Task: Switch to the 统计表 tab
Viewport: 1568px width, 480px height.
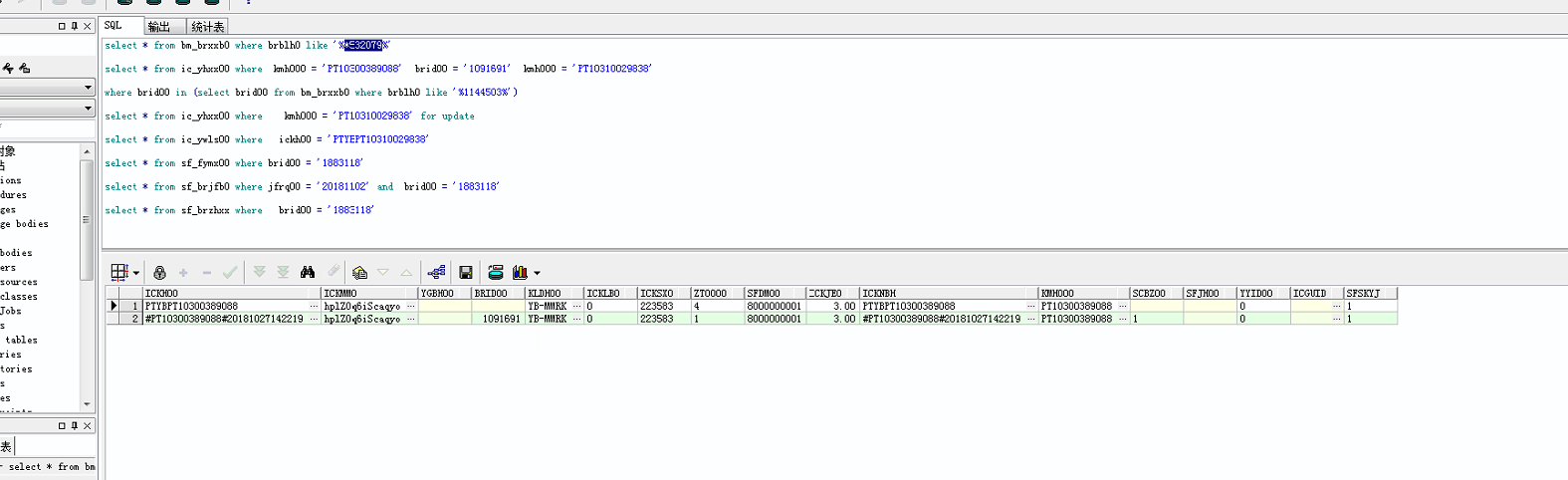Action: (x=207, y=27)
